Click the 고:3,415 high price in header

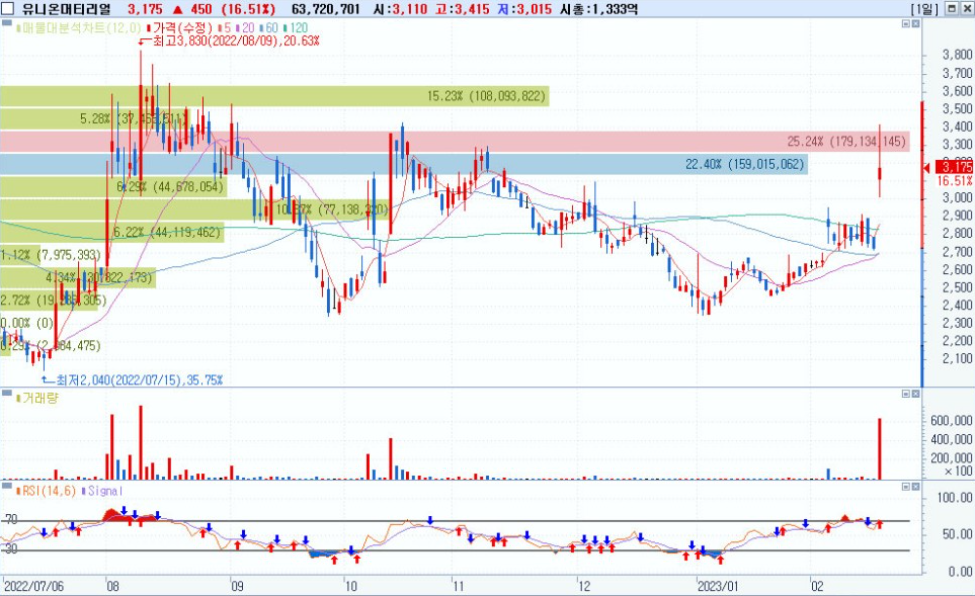click(x=462, y=9)
